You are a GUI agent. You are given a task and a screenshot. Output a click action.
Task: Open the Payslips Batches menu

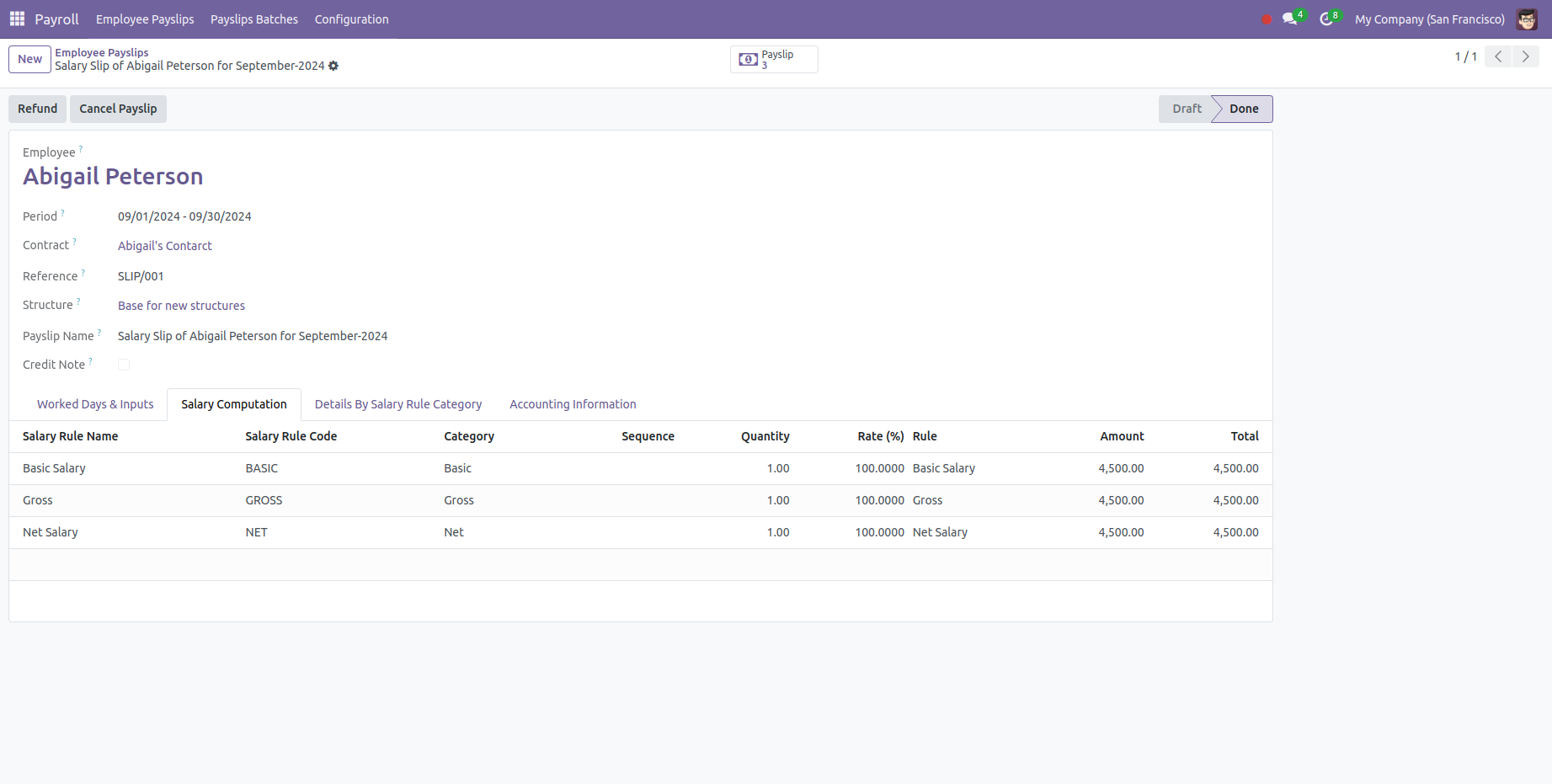[x=253, y=19]
